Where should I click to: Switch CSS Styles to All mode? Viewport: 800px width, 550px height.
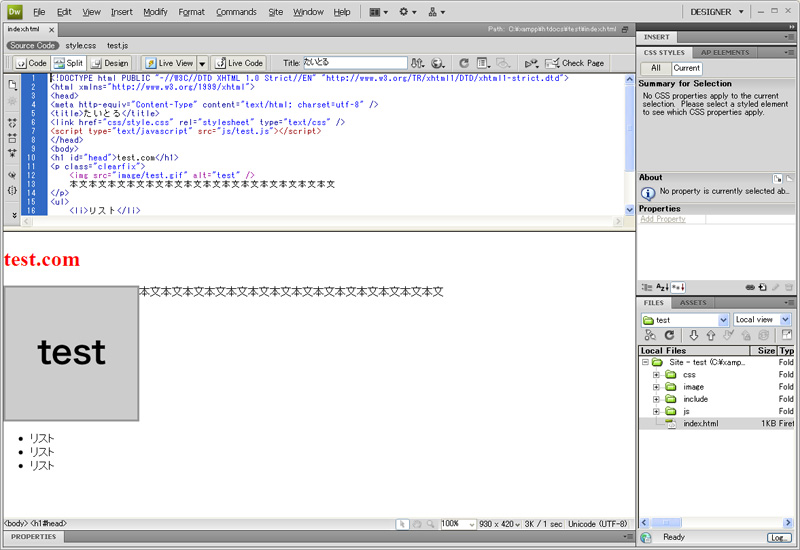[656, 68]
